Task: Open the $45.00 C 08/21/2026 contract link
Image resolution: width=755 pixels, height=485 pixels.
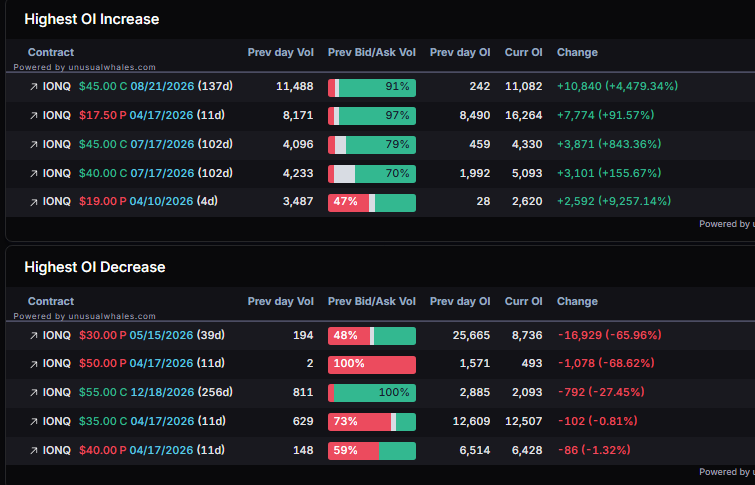Action: 156,86
